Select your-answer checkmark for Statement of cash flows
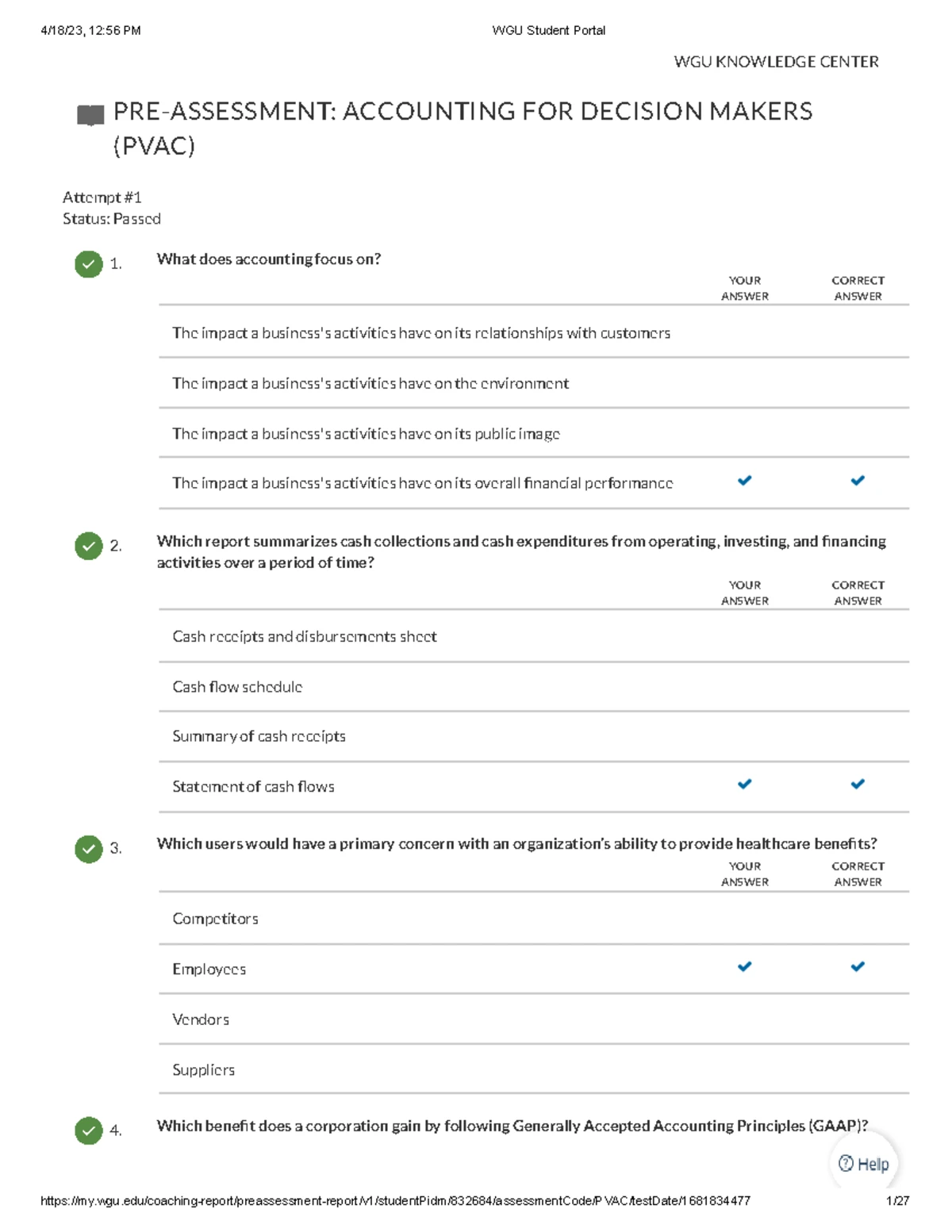This screenshot has width=952, height=1232. point(745,785)
